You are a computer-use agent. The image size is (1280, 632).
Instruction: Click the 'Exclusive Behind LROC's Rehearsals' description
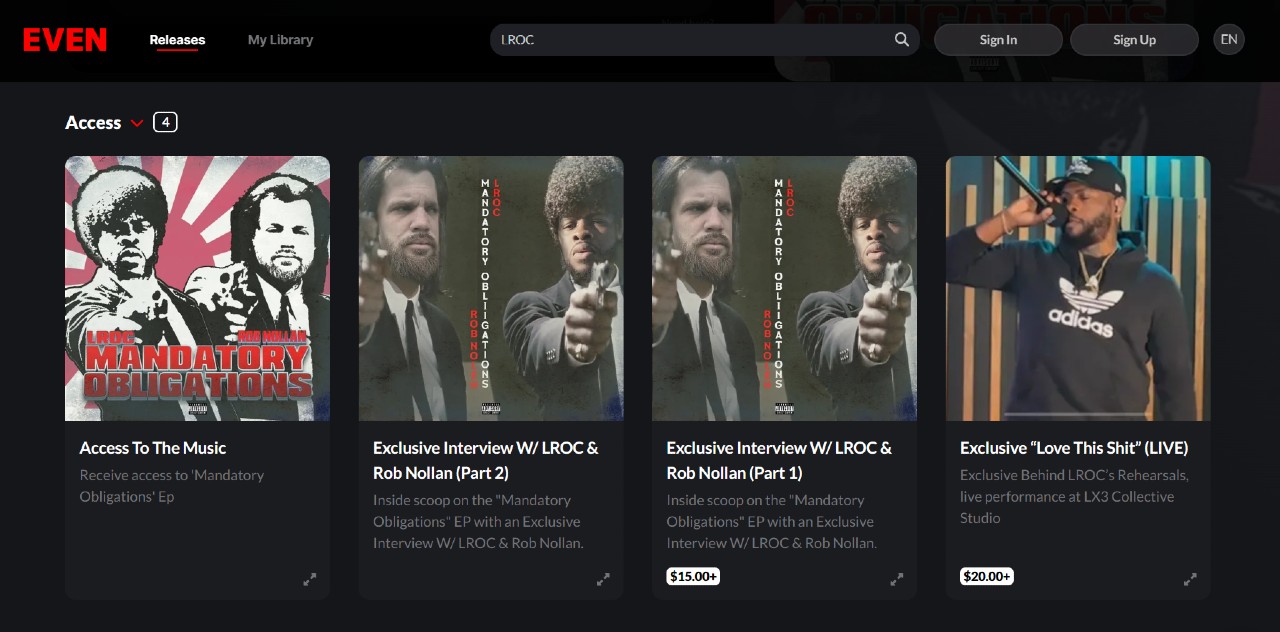point(1074,496)
